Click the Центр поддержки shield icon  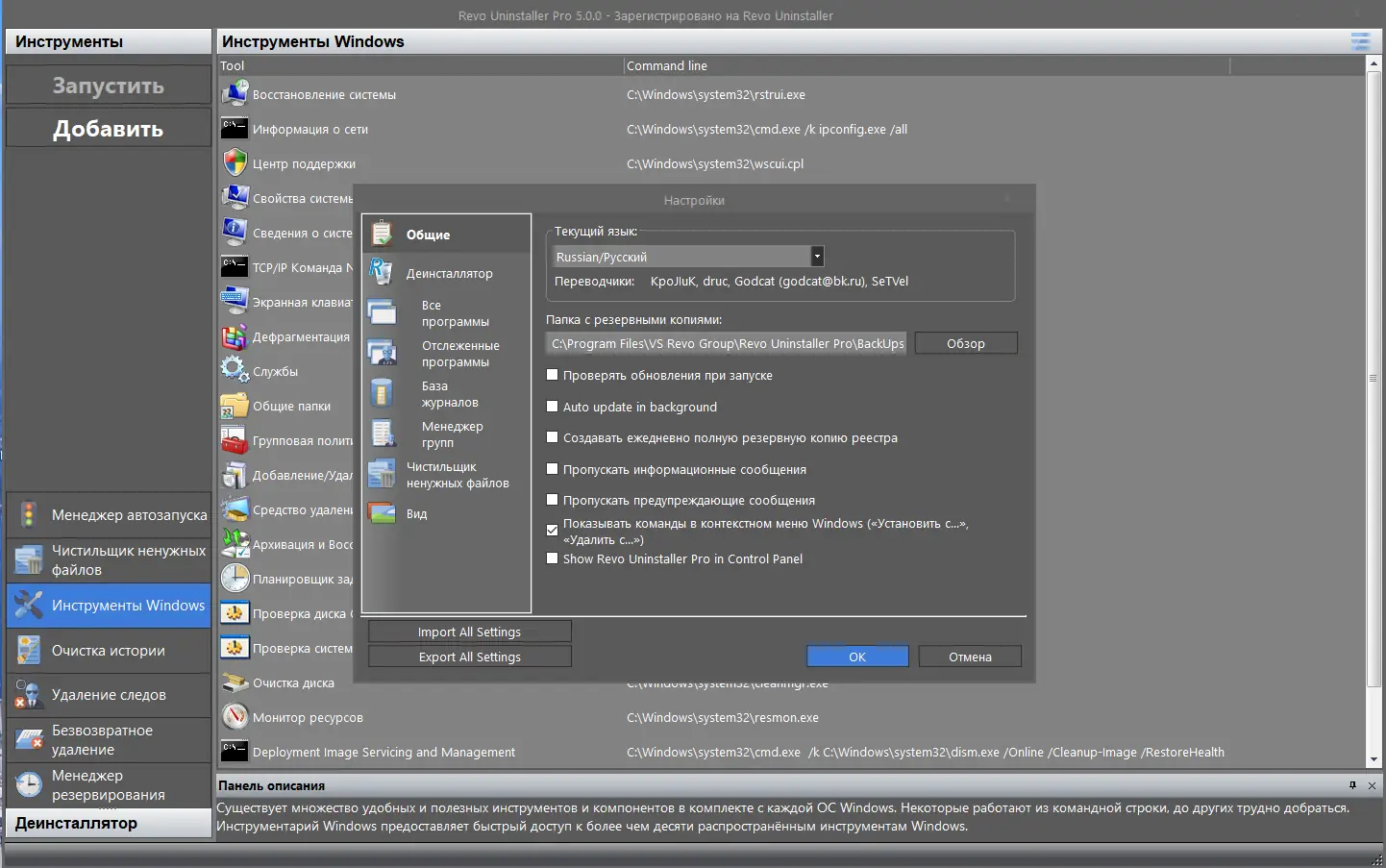[x=235, y=162]
